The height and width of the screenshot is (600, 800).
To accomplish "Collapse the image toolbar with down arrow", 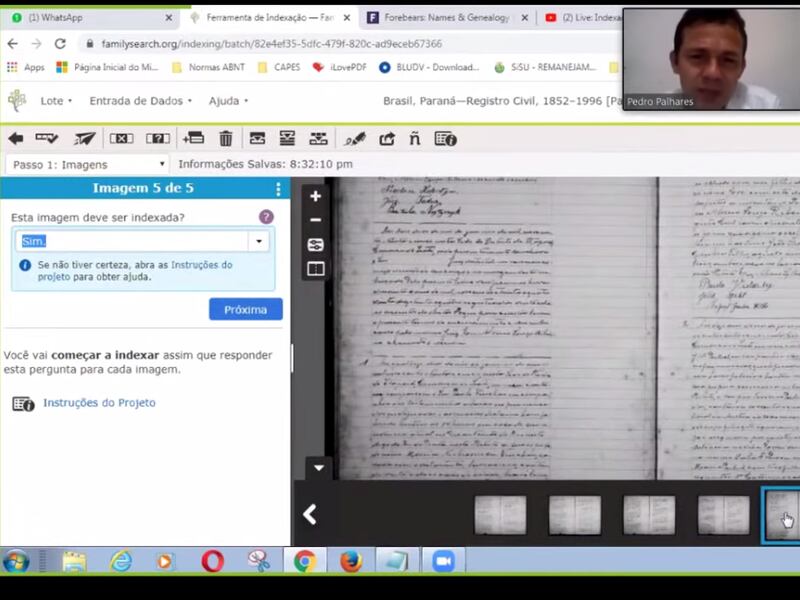I will tap(318, 467).
